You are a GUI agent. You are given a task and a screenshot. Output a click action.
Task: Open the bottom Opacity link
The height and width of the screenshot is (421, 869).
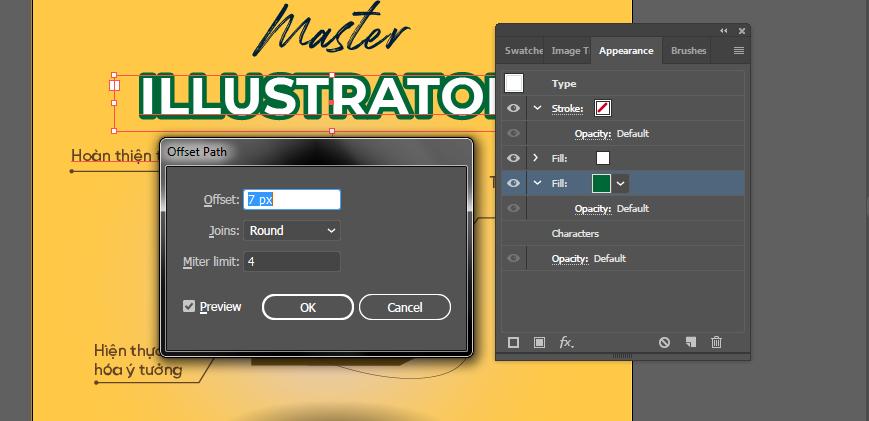[x=570, y=259]
